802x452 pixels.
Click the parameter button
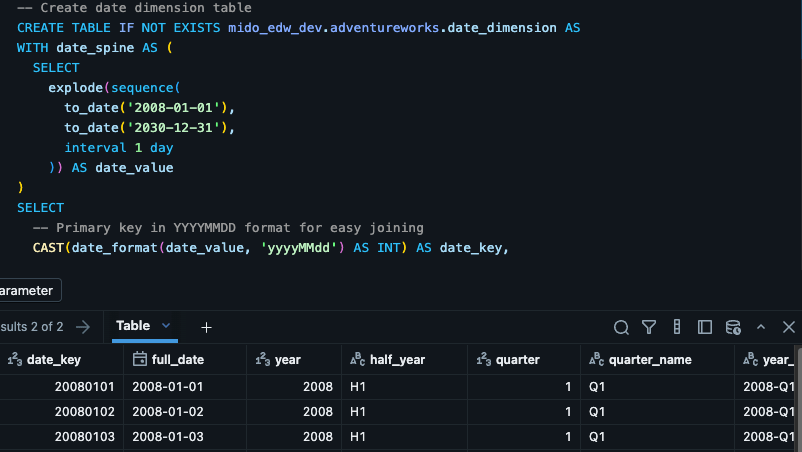coord(28,290)
